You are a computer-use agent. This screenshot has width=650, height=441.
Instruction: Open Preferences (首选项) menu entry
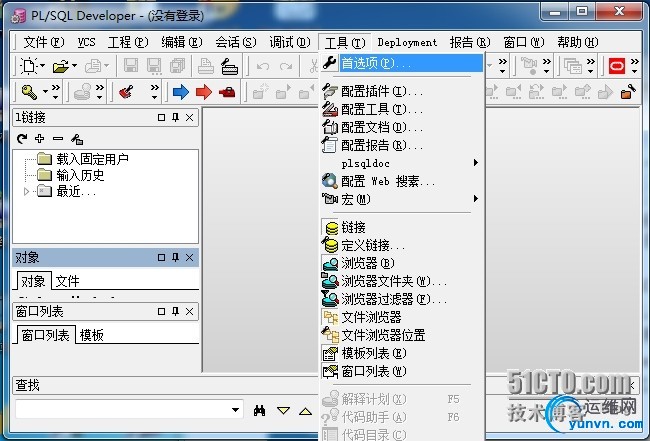402,63
